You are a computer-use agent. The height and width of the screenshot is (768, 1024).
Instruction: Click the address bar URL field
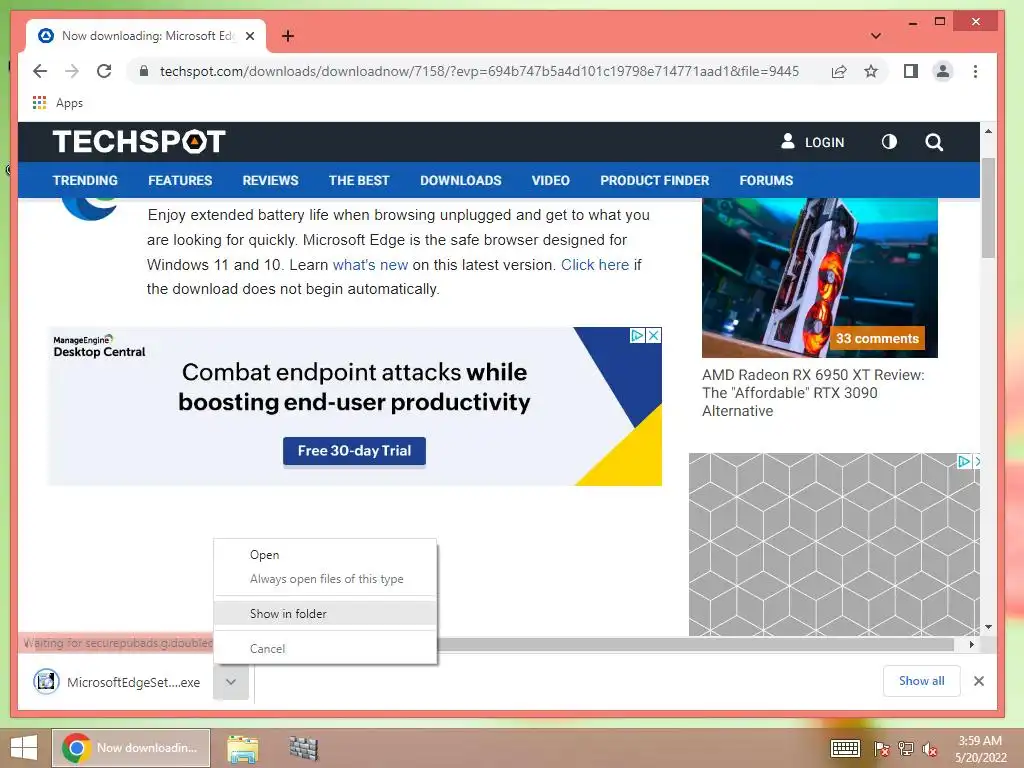click(479, 71)
